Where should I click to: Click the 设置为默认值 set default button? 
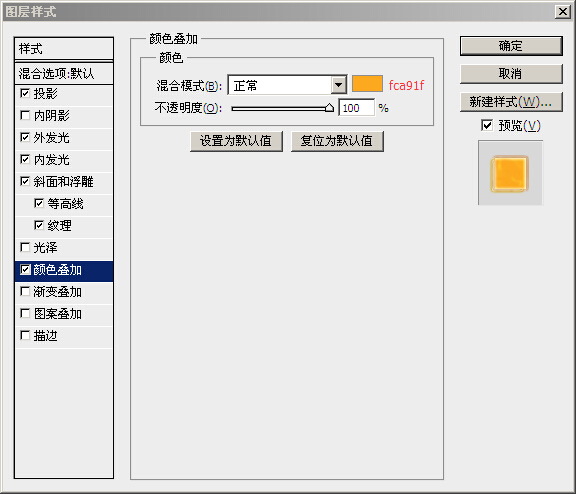[236, 141]
